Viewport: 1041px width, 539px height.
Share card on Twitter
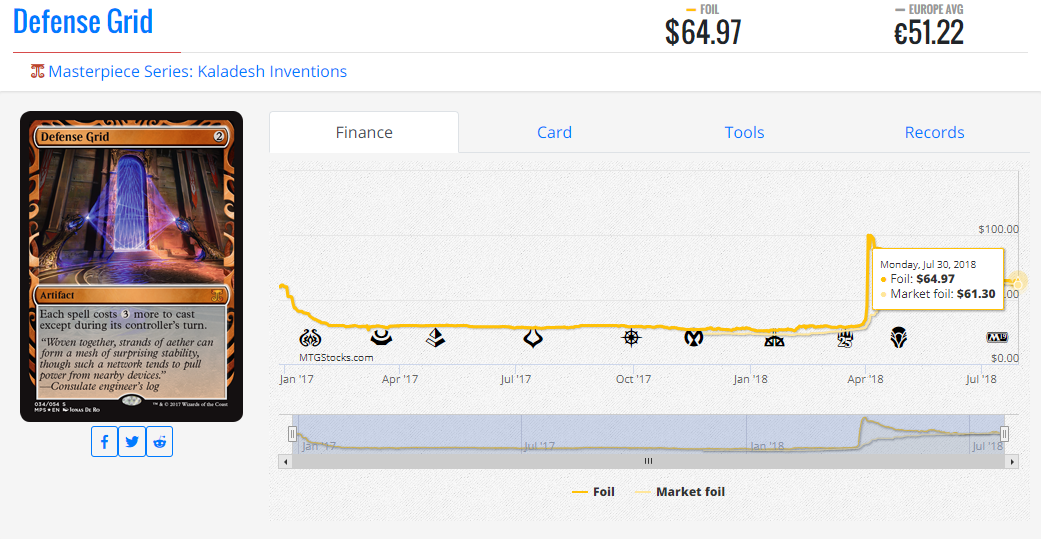coord(132,441)
